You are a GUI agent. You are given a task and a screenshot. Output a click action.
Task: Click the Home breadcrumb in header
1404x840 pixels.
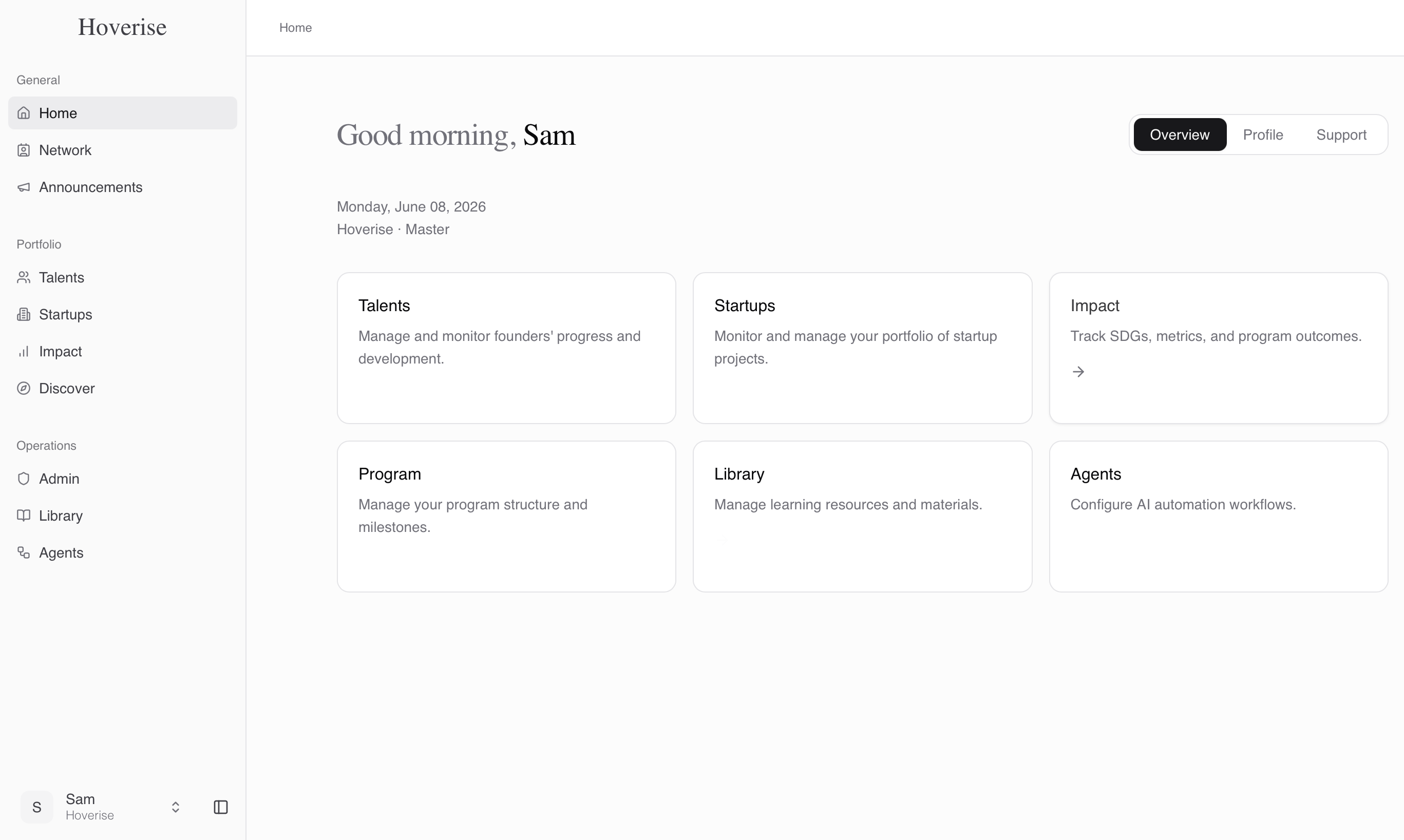coord(295,28)
